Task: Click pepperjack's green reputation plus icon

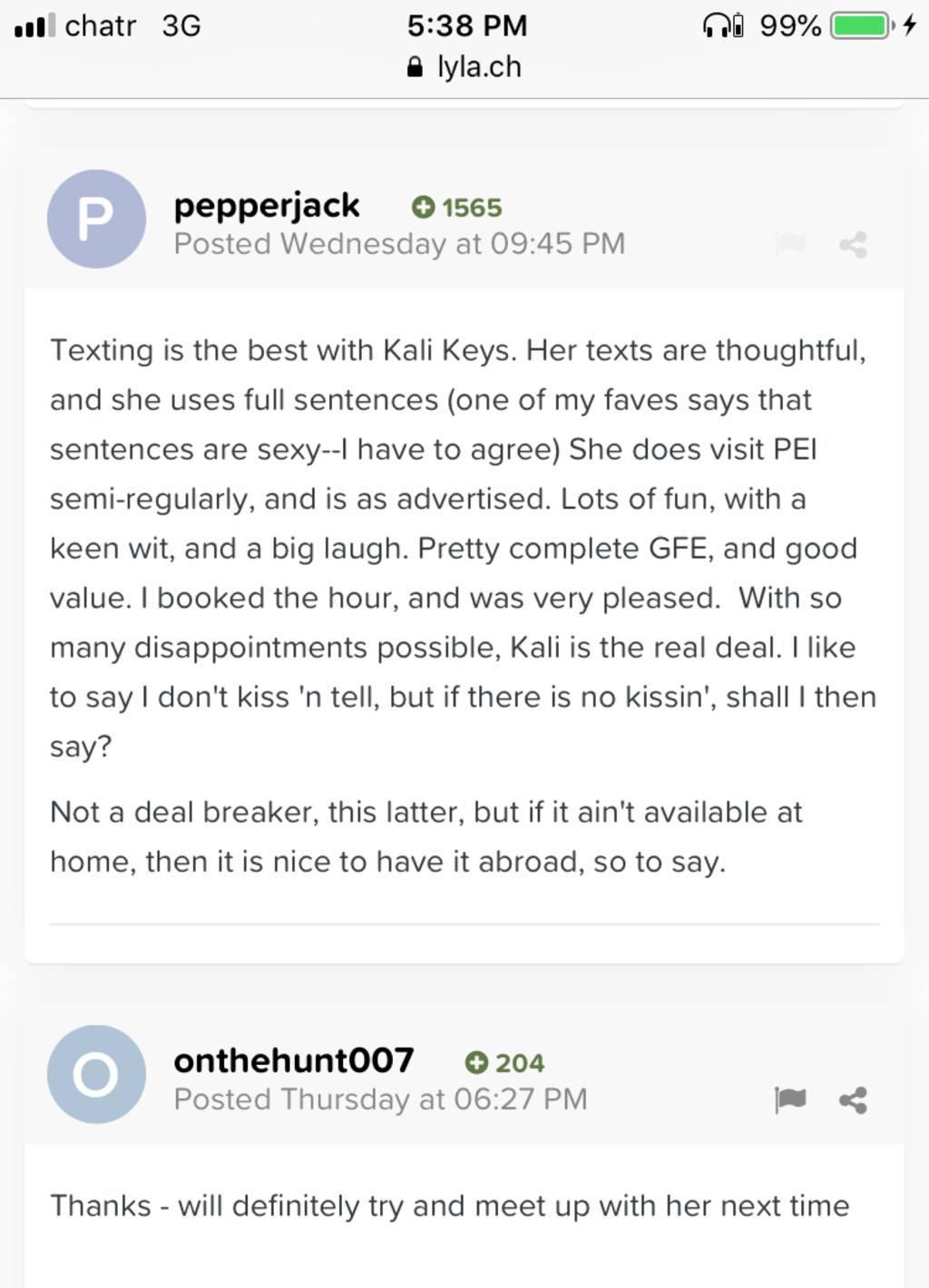Action: pos(423,208)
